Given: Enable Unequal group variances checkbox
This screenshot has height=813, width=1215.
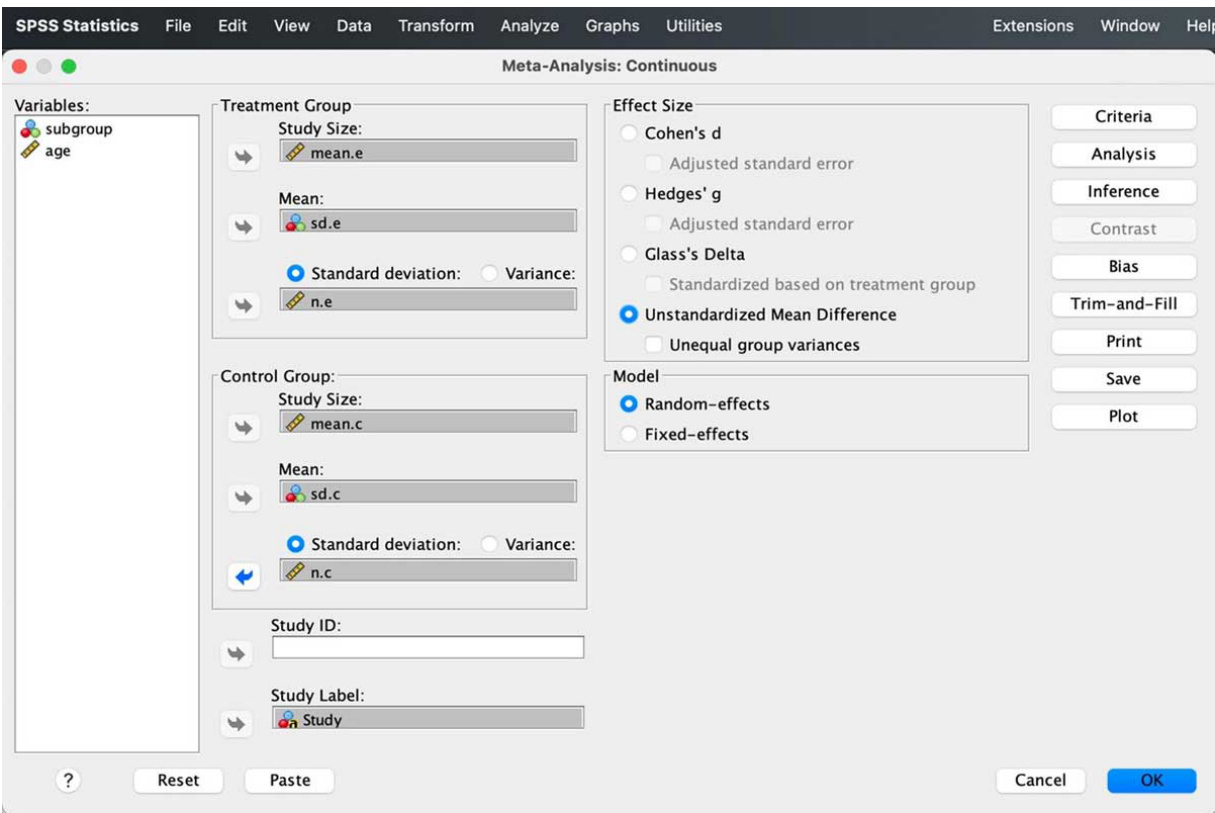Looking at the screenshot, I should (654, 345).
